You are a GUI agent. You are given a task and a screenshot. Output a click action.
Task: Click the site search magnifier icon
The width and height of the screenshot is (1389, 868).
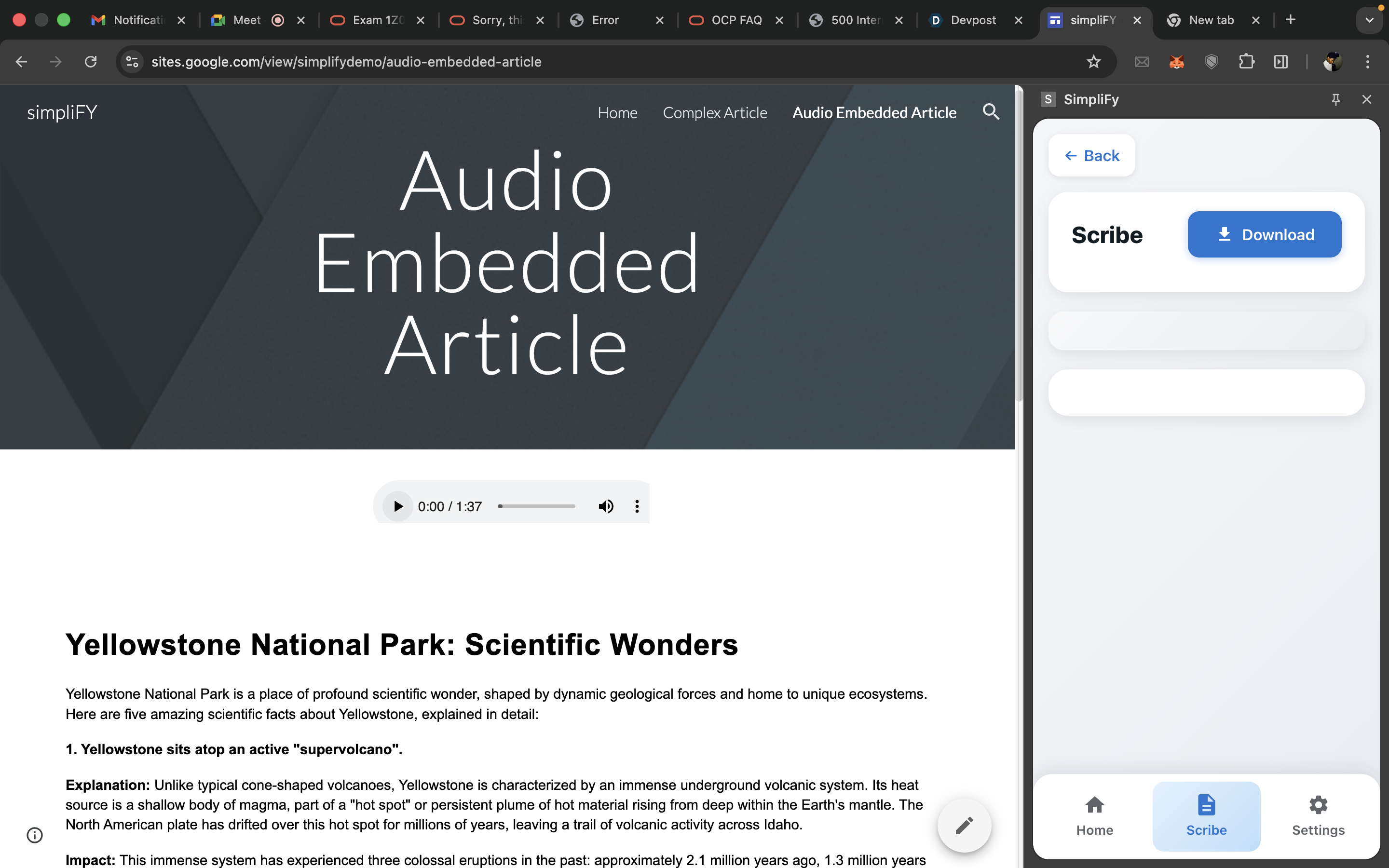pos(991,112)
